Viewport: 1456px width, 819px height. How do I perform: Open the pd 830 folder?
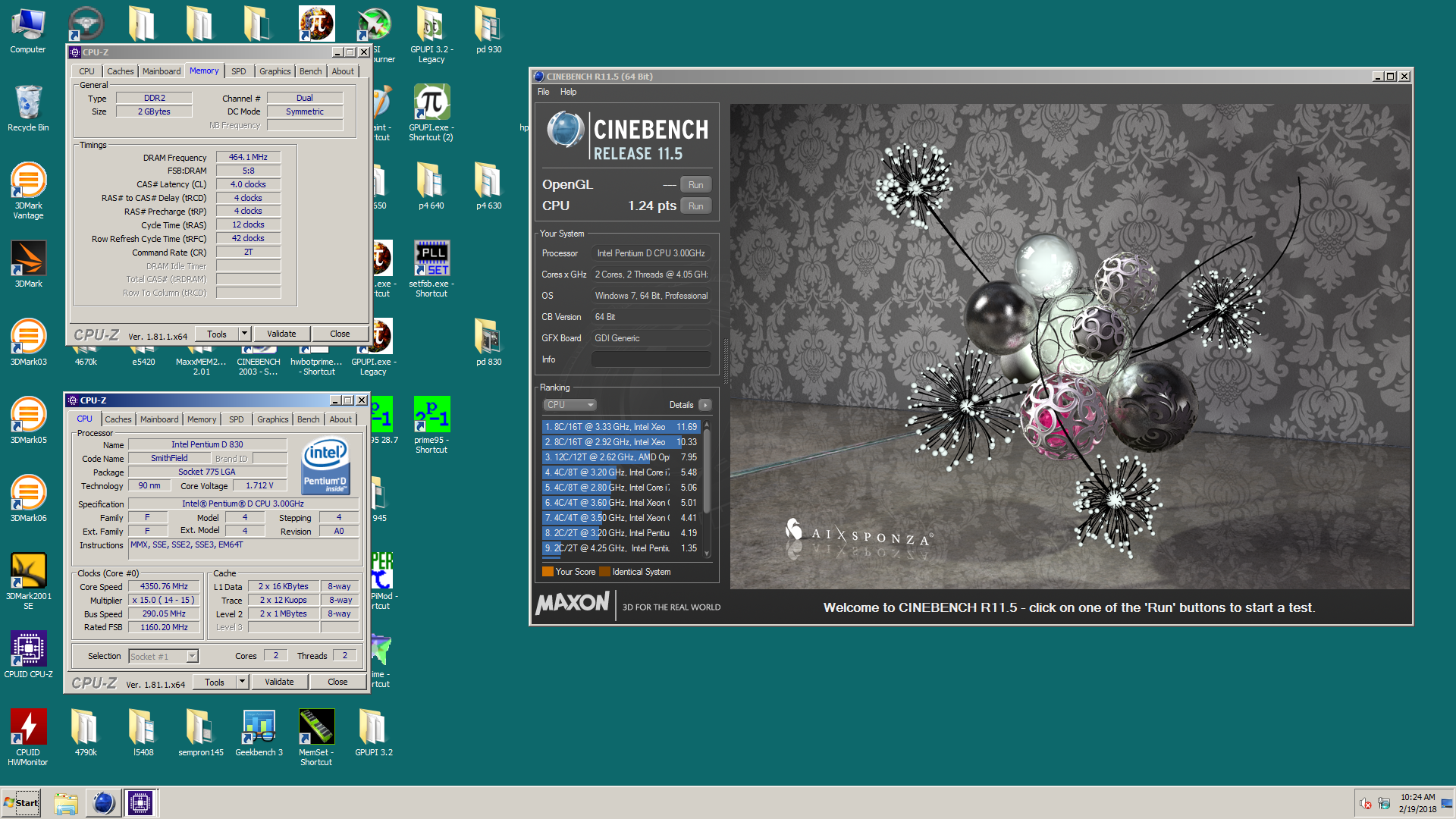(489, 343)
